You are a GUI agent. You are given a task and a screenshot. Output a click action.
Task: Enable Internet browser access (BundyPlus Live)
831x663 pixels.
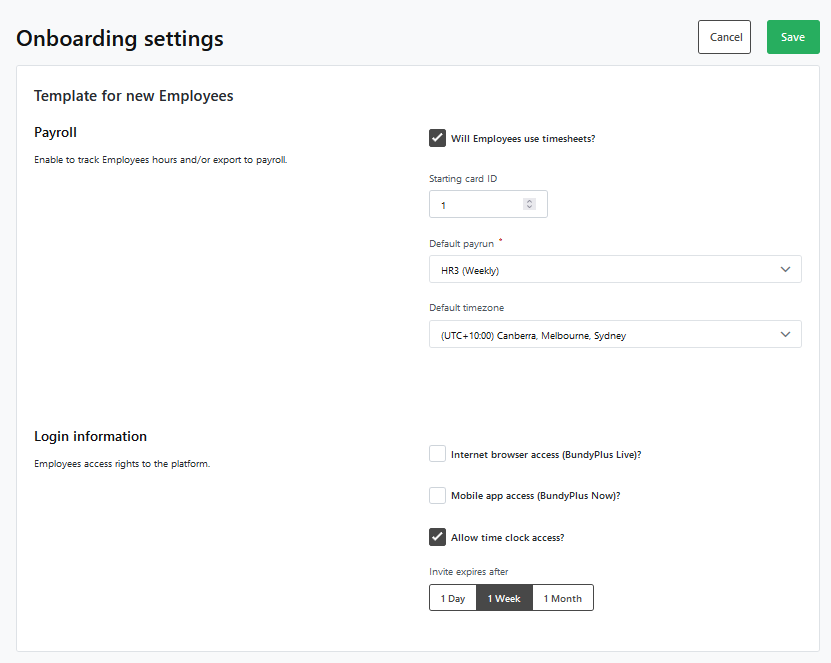tap(437, 453)
